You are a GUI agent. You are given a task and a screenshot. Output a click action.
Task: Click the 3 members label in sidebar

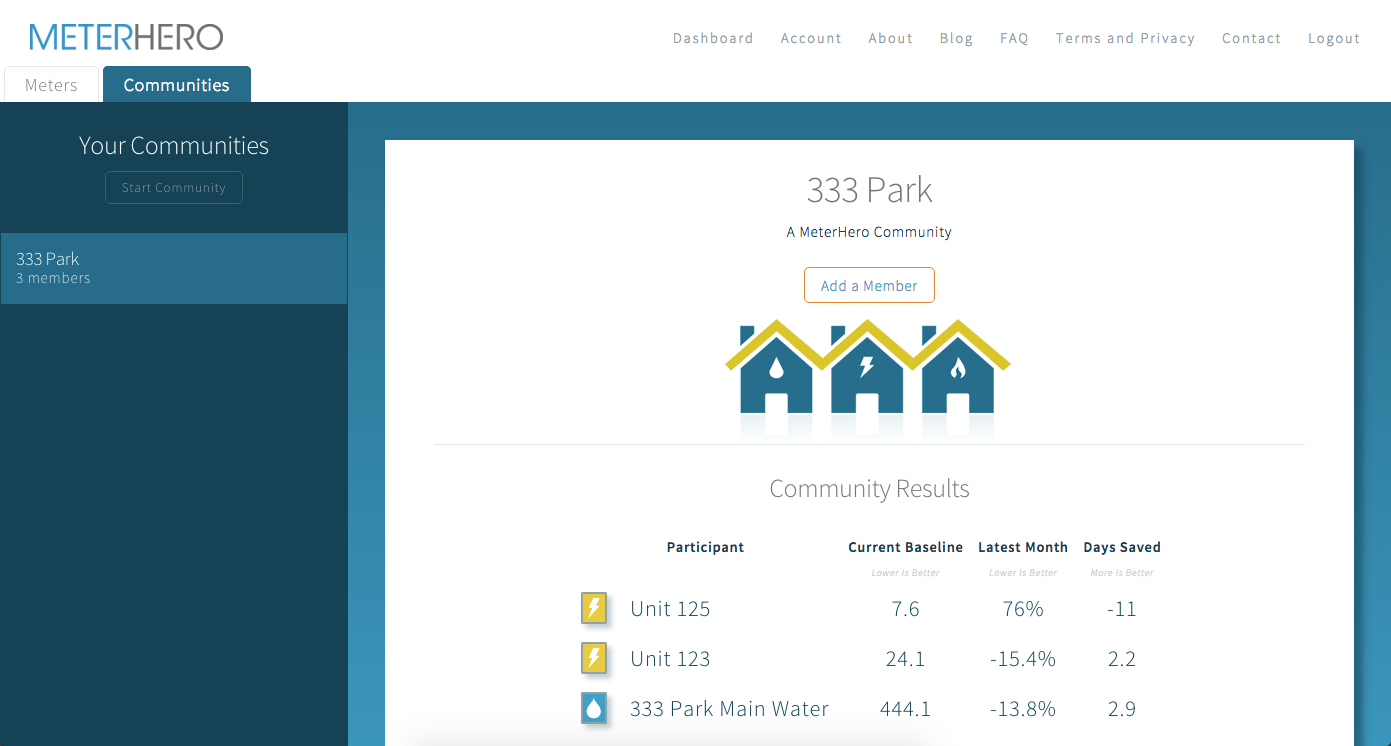[x=53, y=278]
